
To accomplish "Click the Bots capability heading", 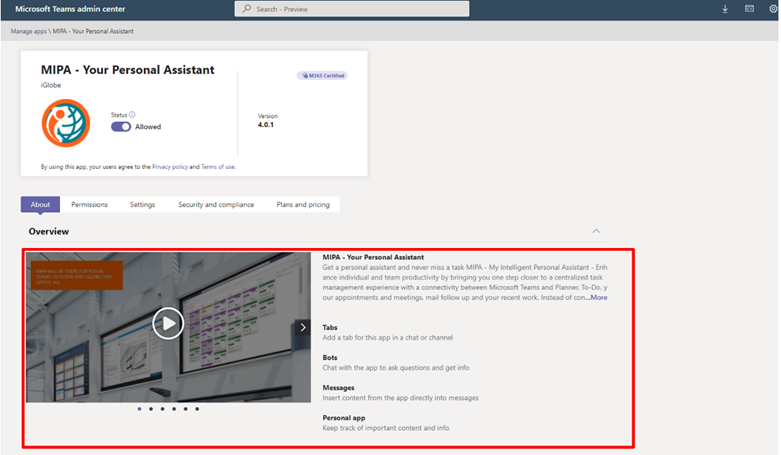I will pyautogui.click(x=330, y=358).
